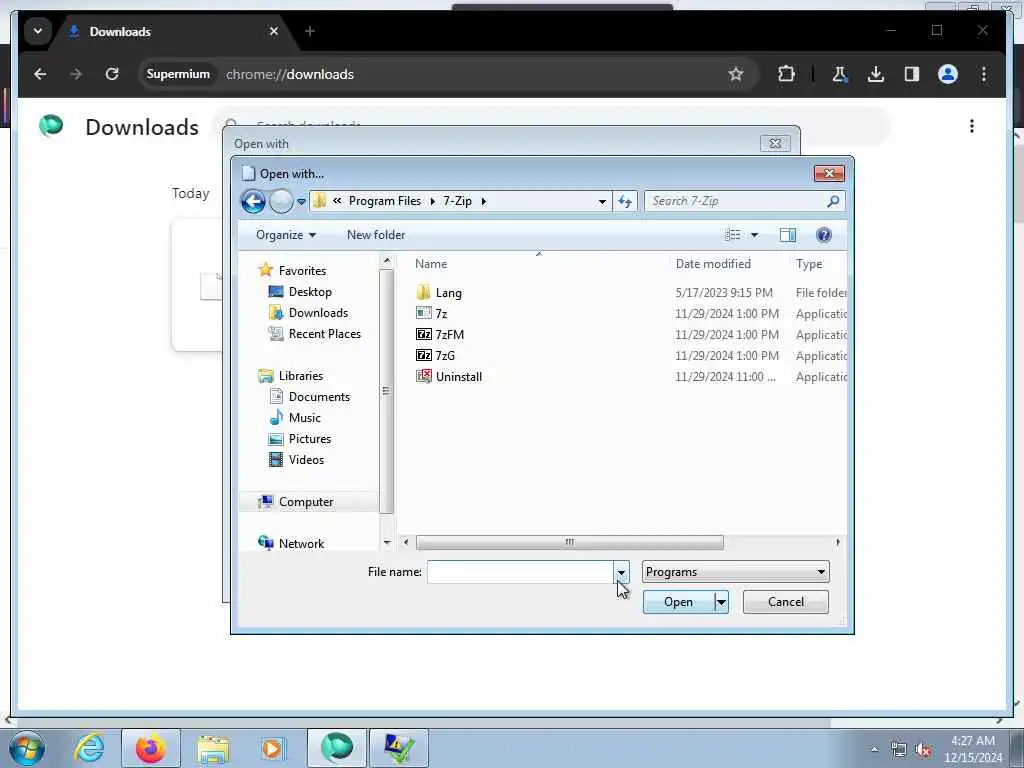Open Videos library
This screenshot has width=1024, height=768.
[306, 460]
